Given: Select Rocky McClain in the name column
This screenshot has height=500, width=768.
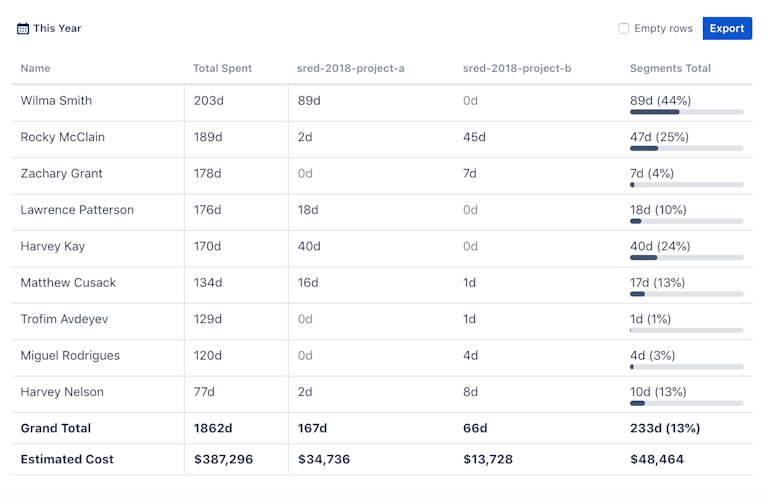Looking at the screenshot, I should [62, 137].
